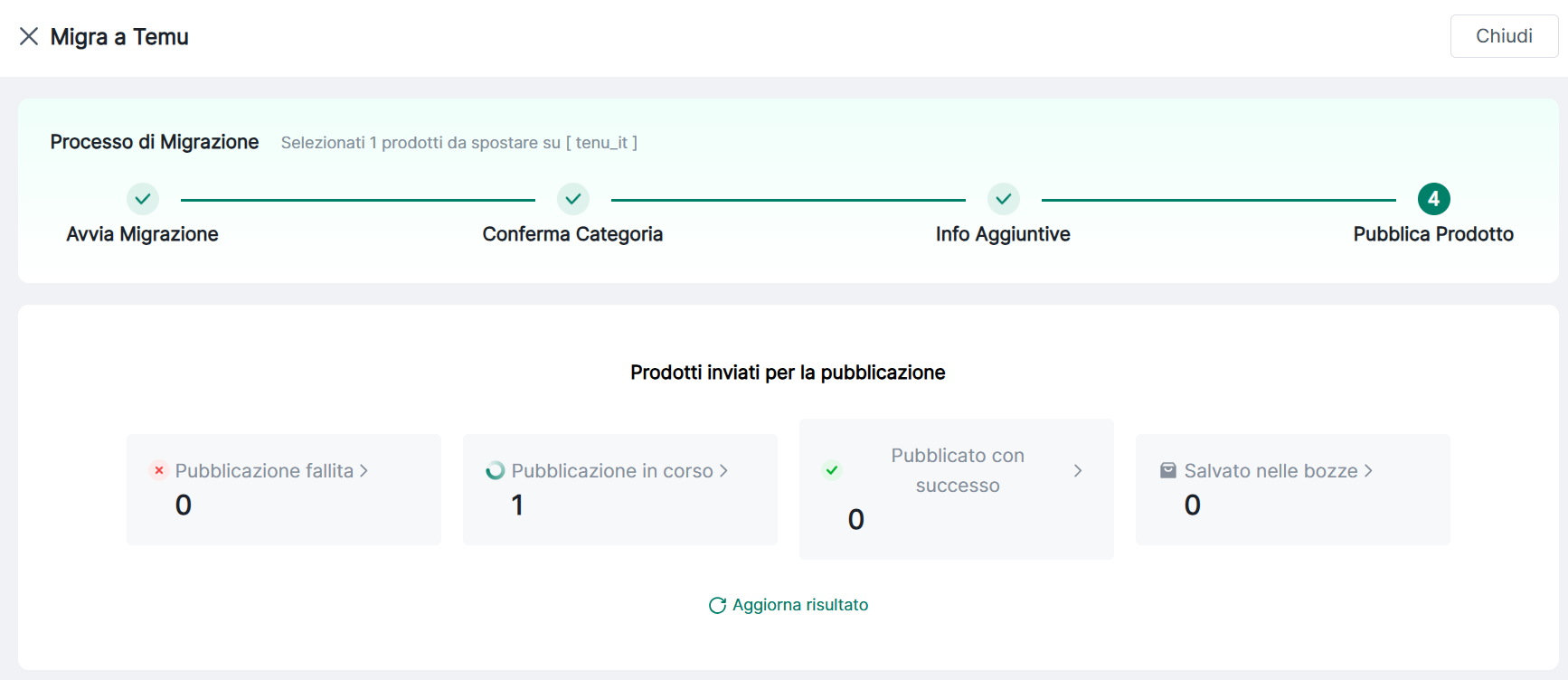Viewport: 1568px width, 680px height.
Task: Click the green published successfully icon
Action: 832,470
